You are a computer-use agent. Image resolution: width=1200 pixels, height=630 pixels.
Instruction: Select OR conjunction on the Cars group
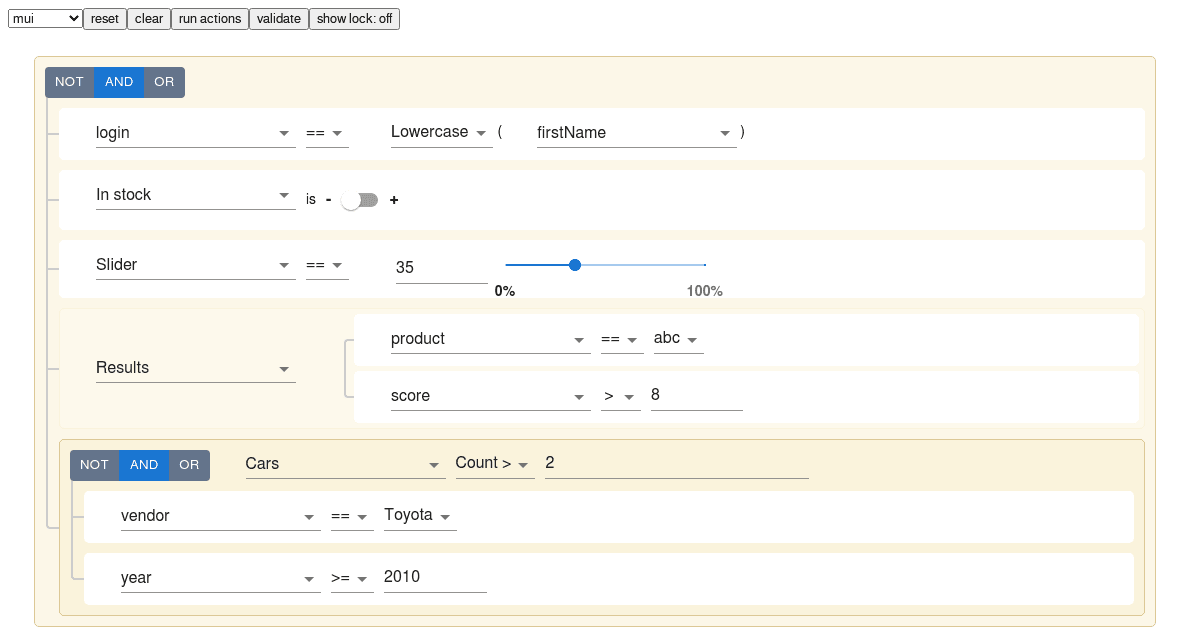coord(189,465)
